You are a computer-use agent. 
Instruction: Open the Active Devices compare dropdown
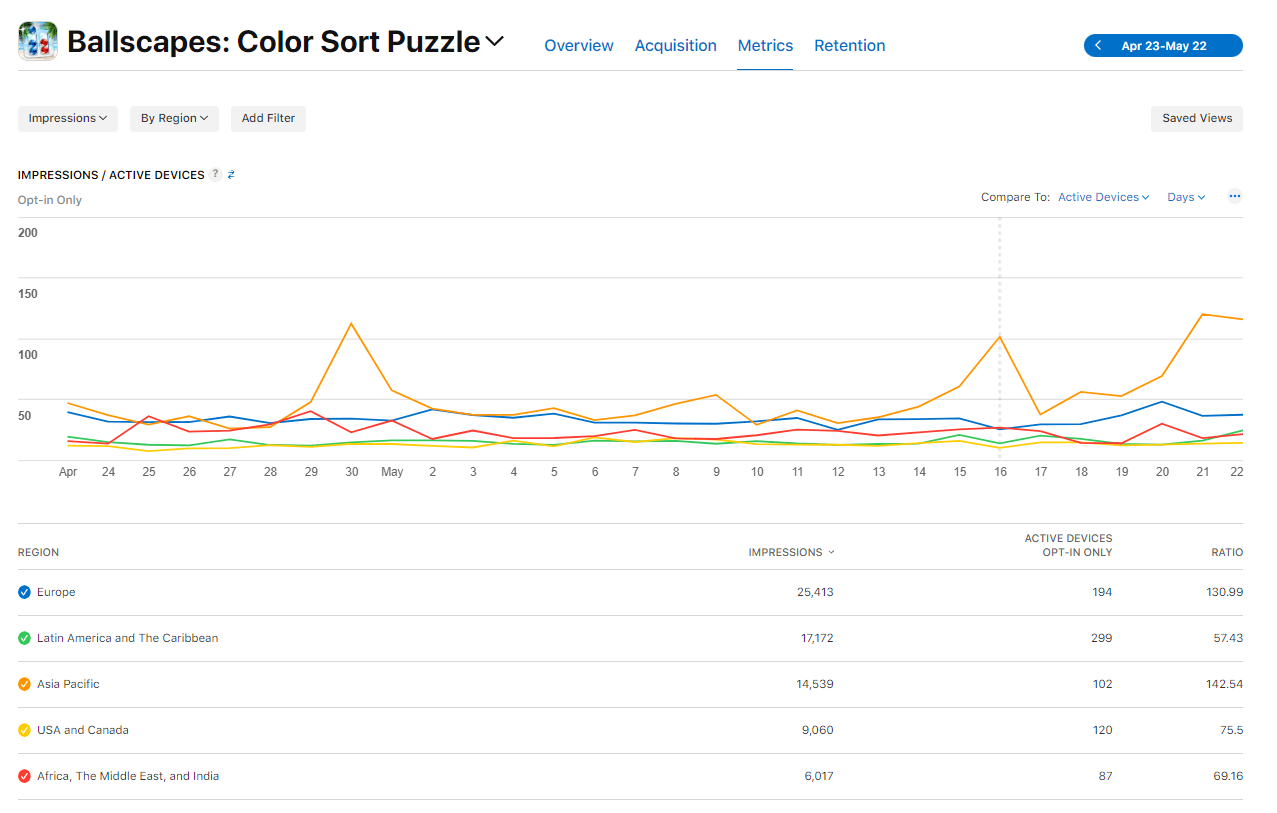click(x=1104, y=197)
